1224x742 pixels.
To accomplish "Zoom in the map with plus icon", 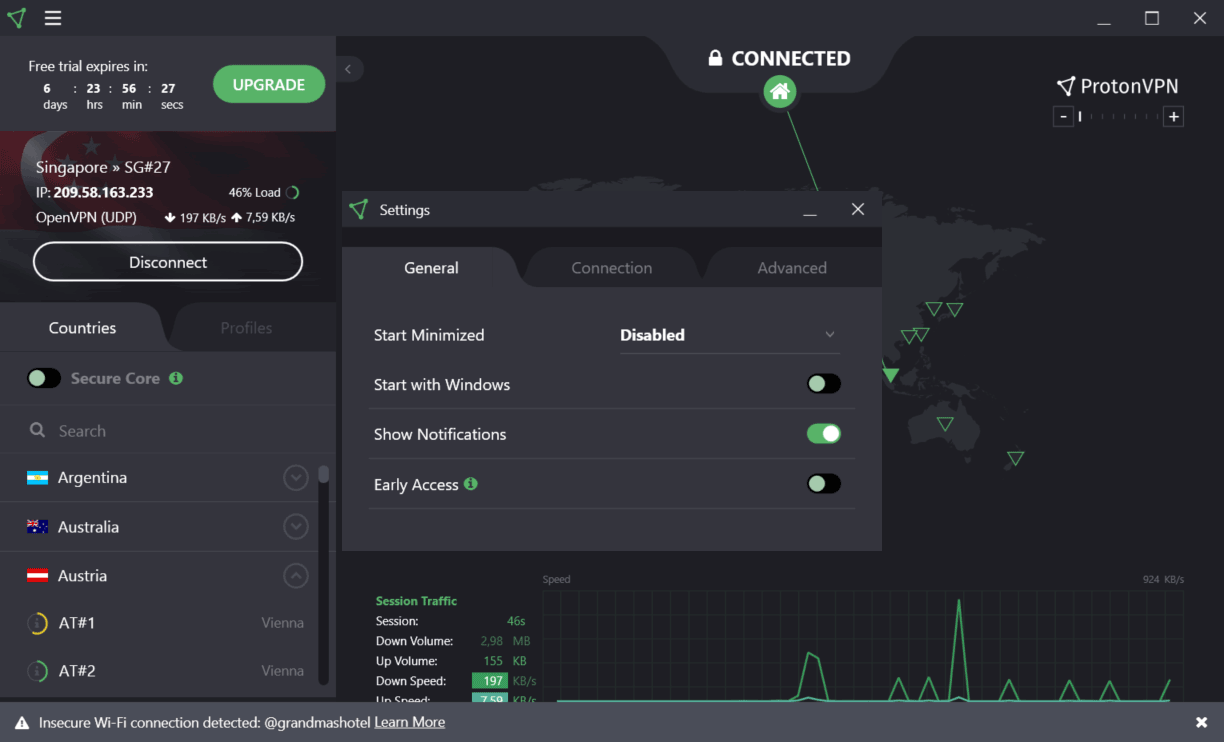I will coord(1174,117).
